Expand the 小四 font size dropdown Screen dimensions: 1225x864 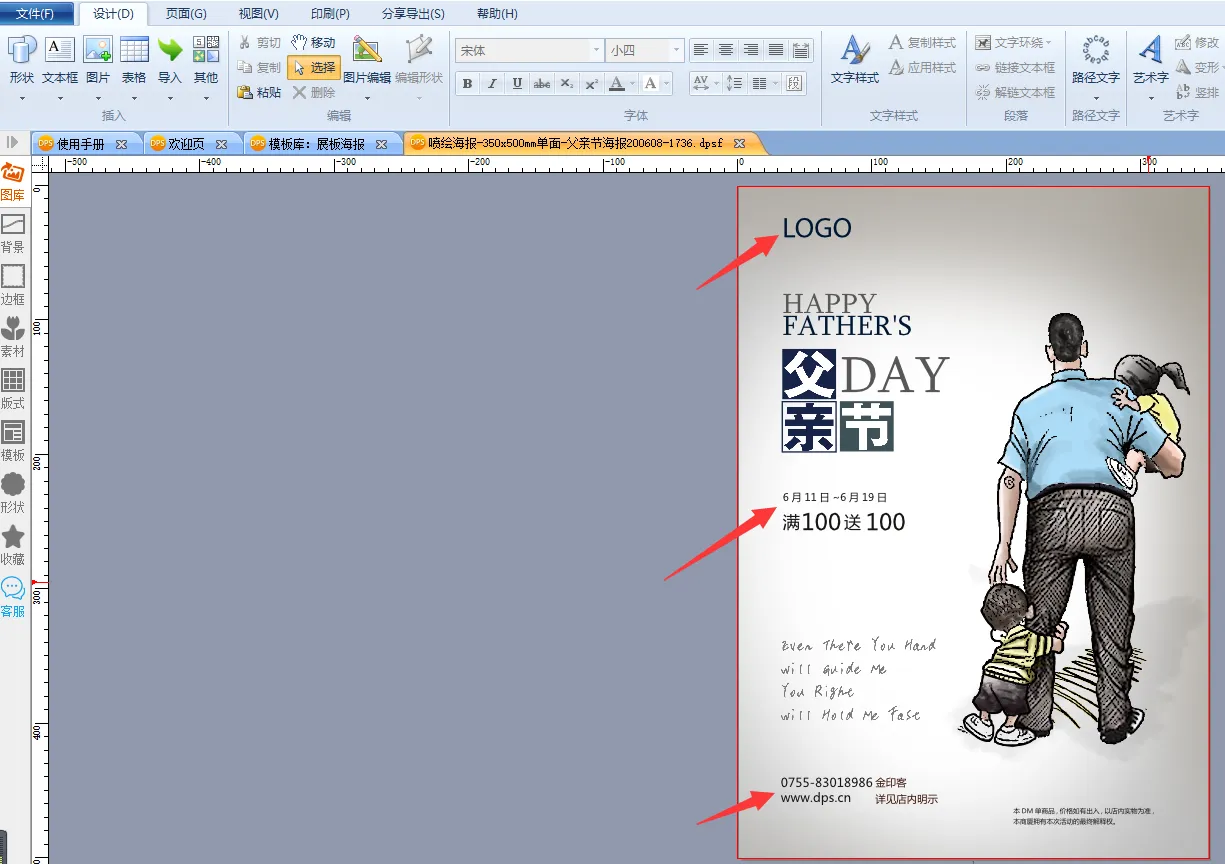pyautogui.click(x=677, y=50)
